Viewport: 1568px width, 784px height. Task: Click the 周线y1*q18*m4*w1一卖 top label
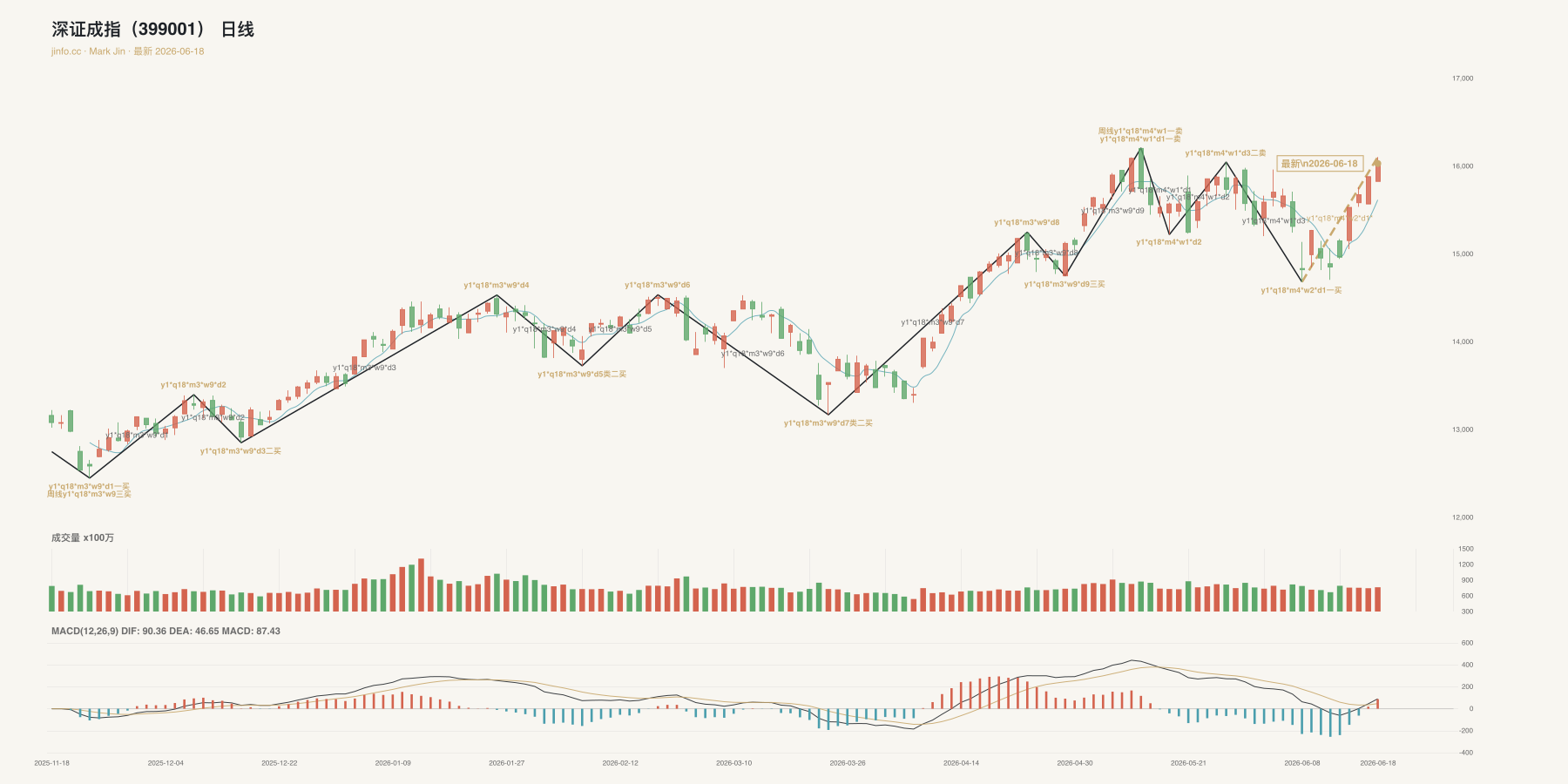click(1140, 132)
